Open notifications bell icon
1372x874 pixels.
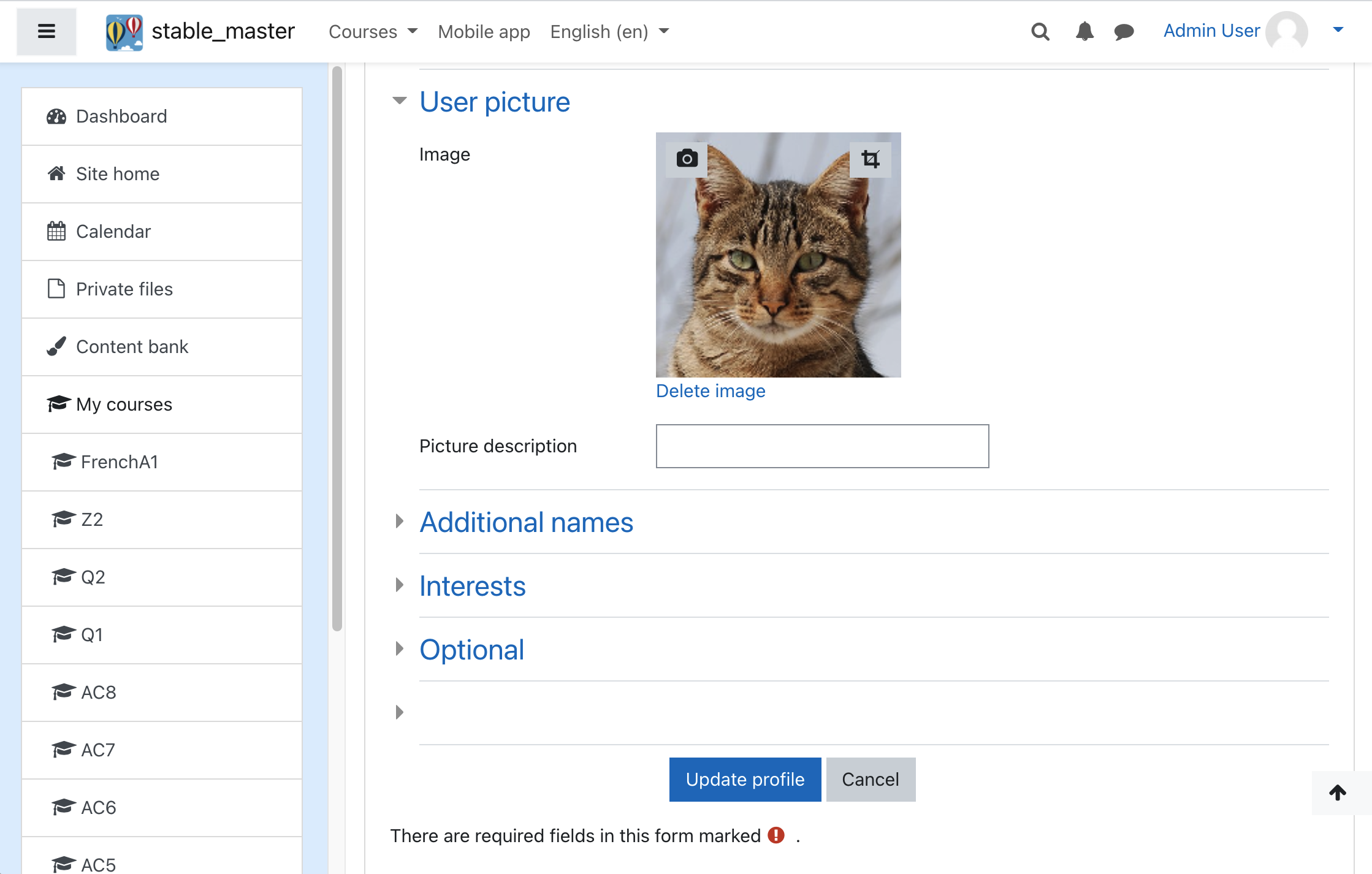coord(1084,31)
